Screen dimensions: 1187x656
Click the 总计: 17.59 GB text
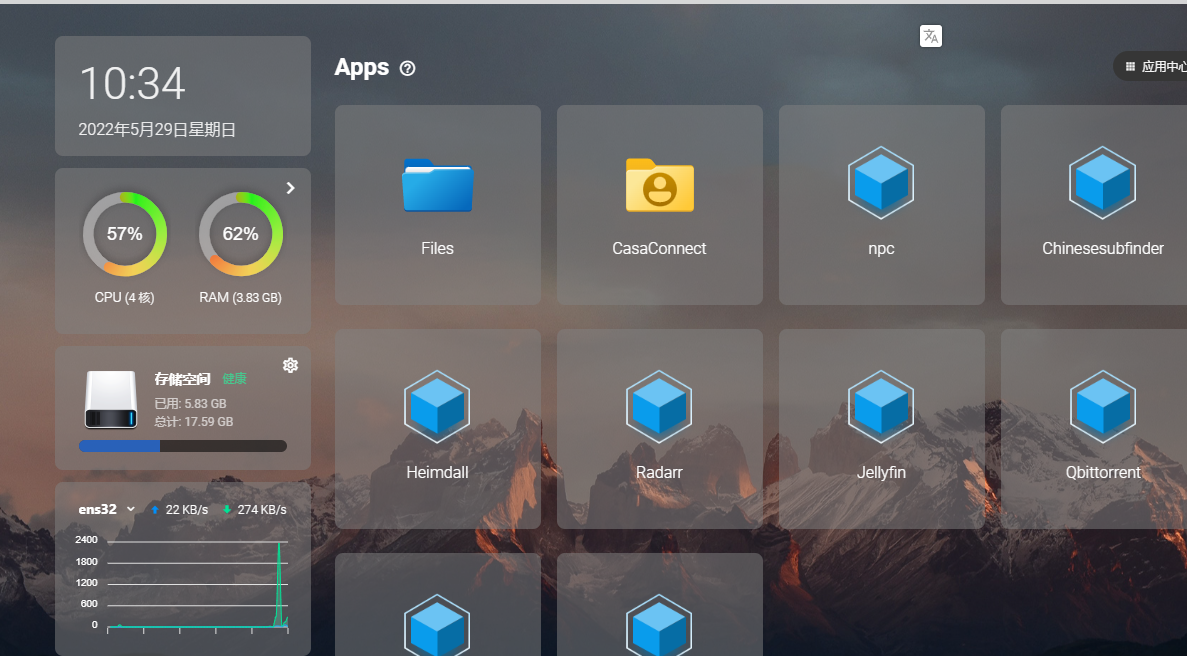194,421
